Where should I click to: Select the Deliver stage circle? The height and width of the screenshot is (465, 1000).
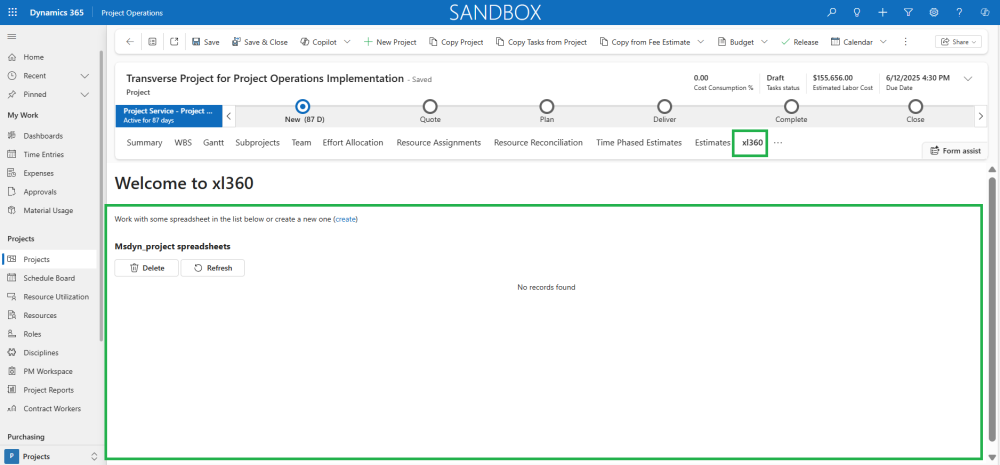point(665,107)
